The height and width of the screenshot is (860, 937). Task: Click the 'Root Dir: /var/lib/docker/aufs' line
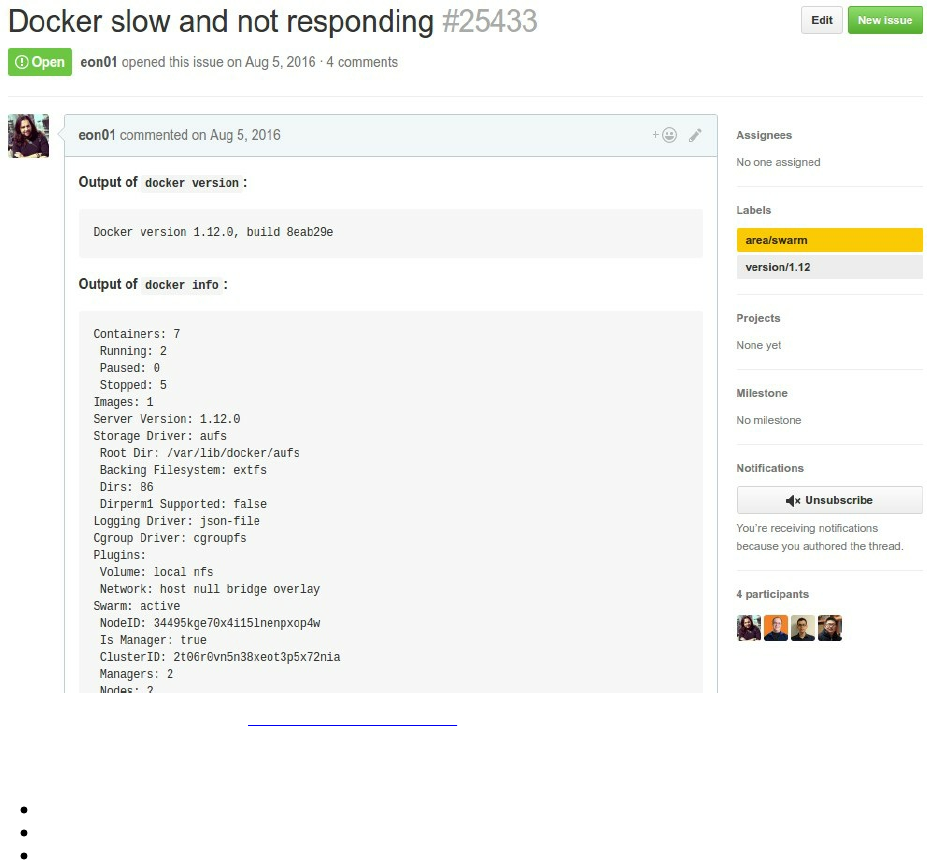click(x=200, y=453)
